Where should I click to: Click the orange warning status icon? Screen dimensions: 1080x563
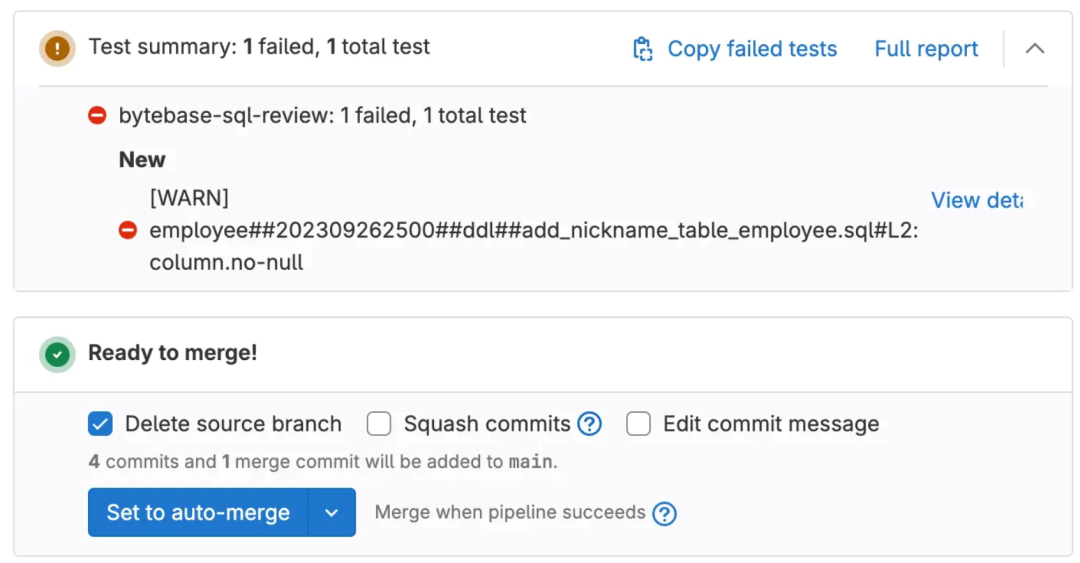pos(57,48)
